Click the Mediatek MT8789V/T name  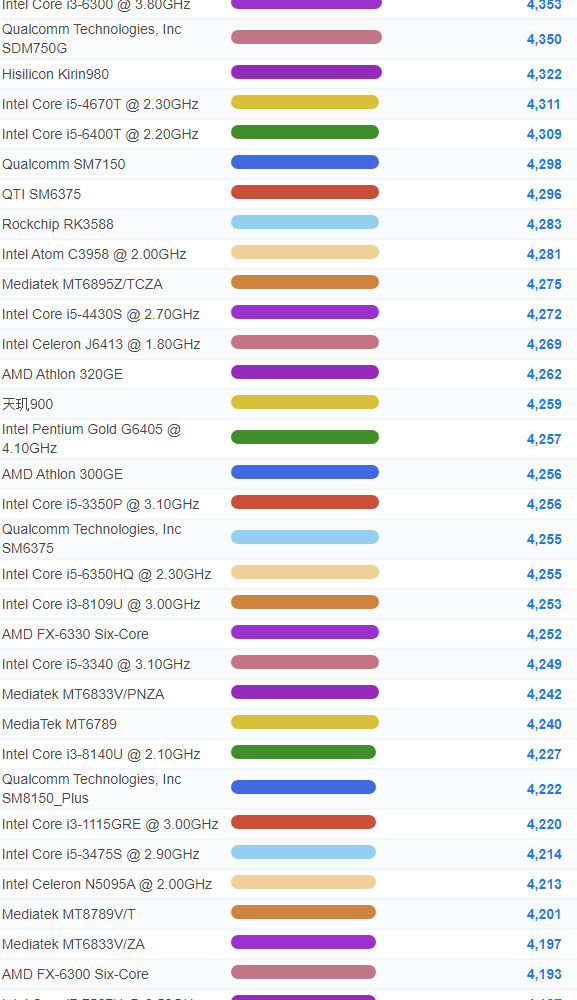point(69,914)
